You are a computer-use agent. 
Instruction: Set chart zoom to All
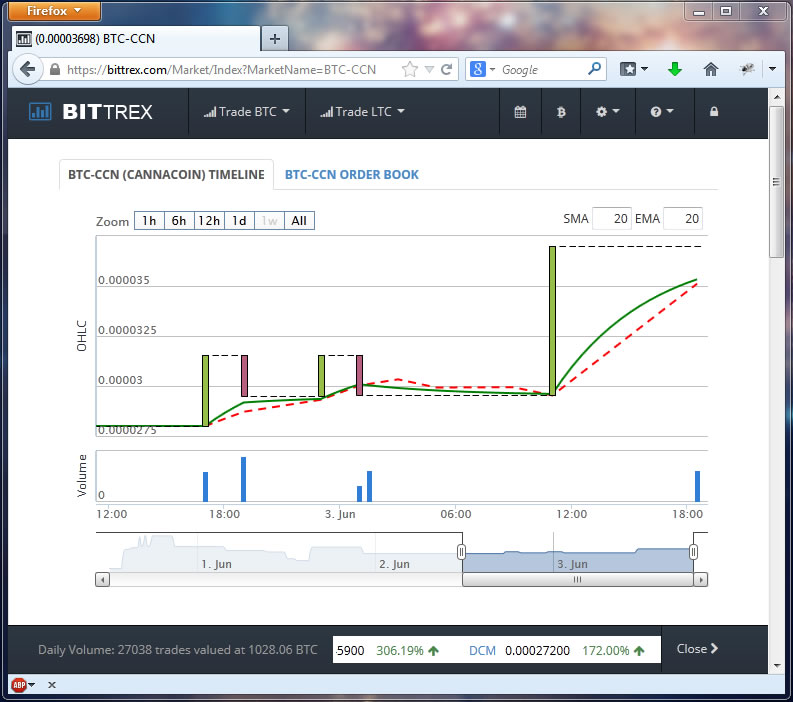point(299,221)
